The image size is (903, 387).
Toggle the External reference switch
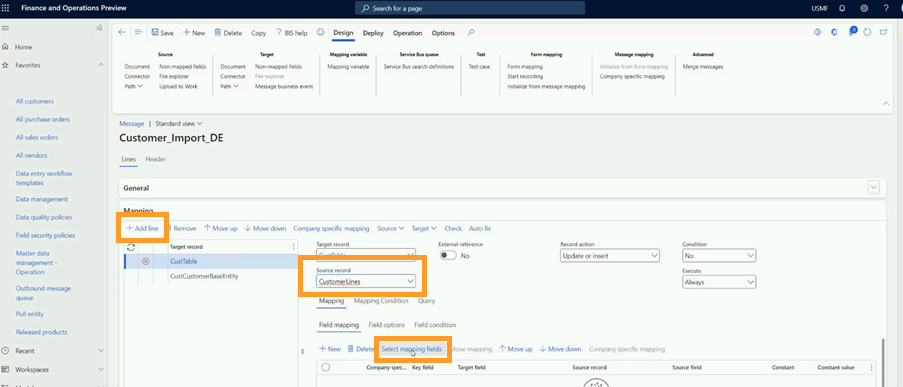point(448,256)
